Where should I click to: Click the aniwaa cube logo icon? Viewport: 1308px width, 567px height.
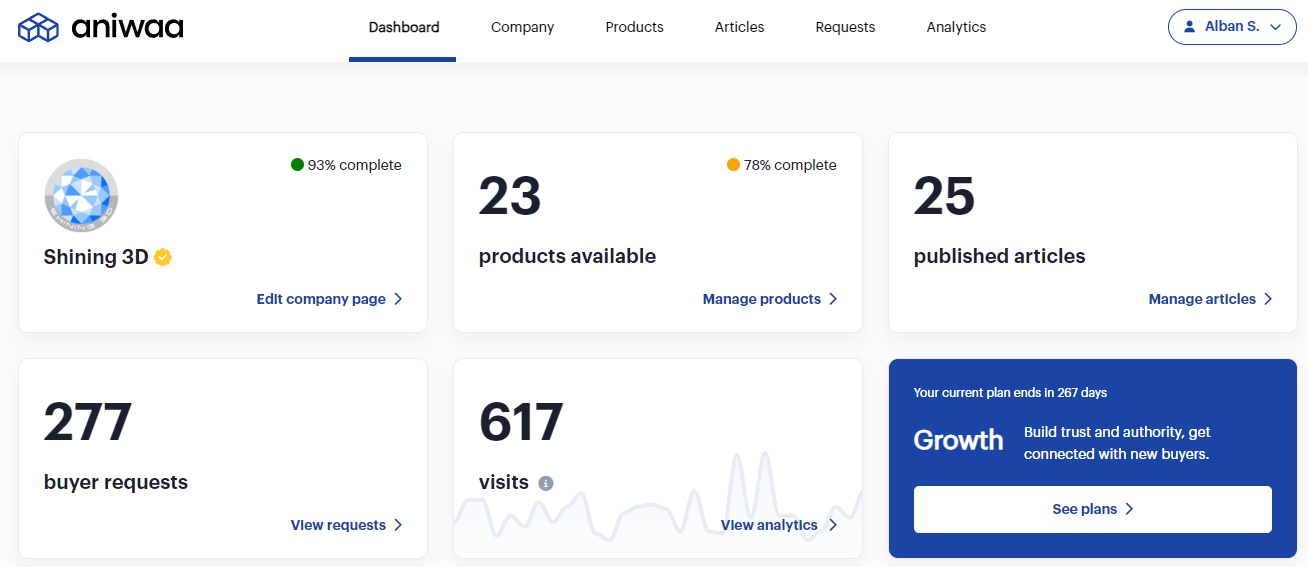[39, 28]
